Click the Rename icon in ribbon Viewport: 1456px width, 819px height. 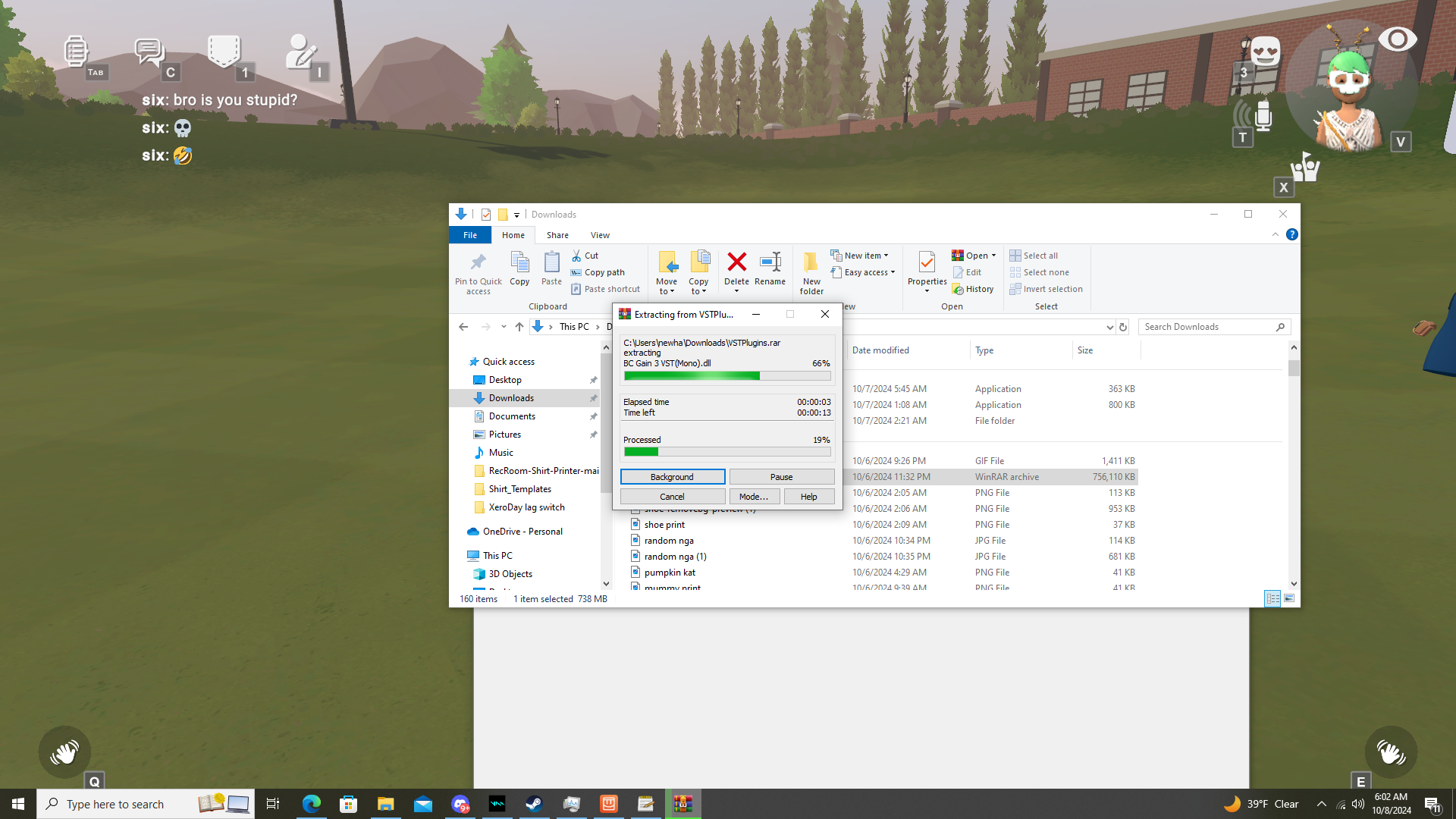(x=770, y=263)
